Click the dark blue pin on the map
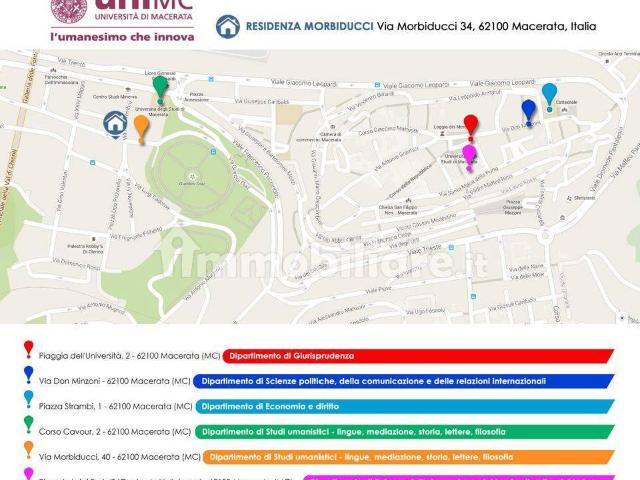Viewport: 640px width, 480px height. pos(529,113)
